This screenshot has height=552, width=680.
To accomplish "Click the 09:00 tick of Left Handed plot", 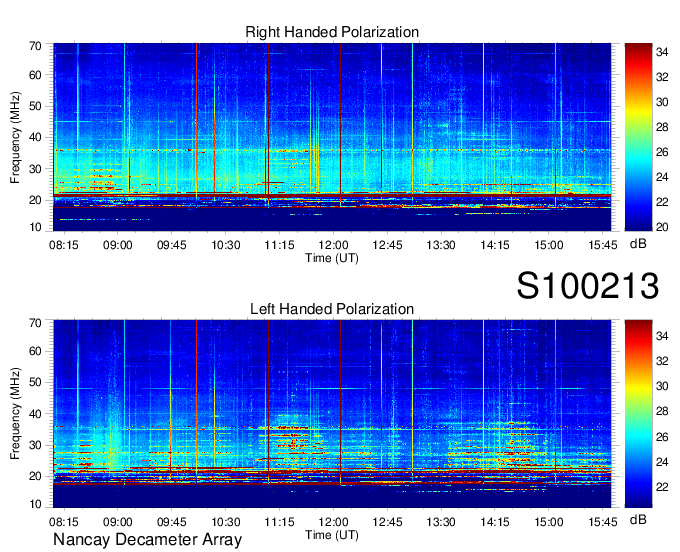I will tap(118, 522).
